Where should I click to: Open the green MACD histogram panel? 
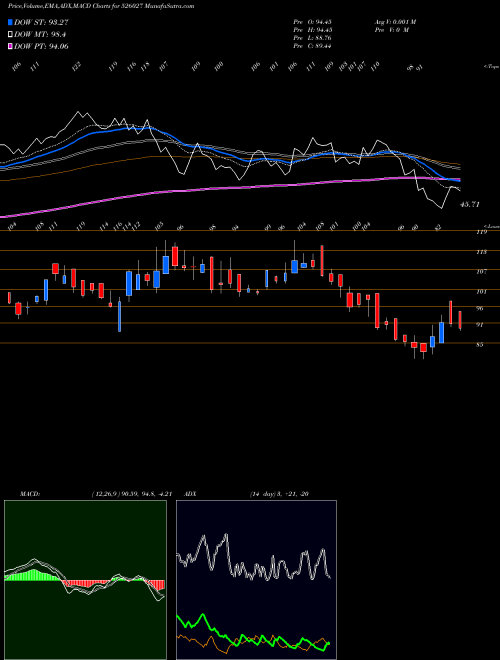[x=85, y=580]
